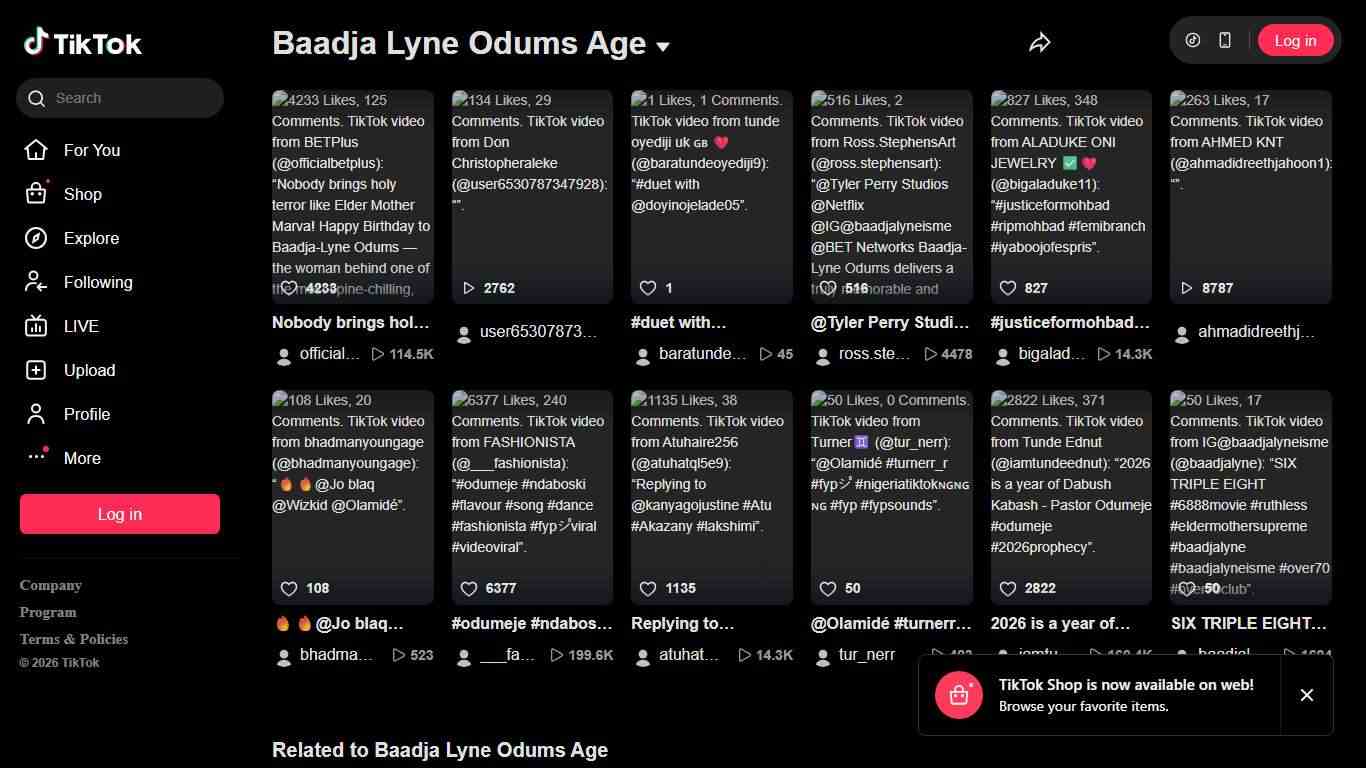Viewport: 1366px width, 768px height.
Task: Click the Get app phone icon
Action: (x=1224, y=40)
